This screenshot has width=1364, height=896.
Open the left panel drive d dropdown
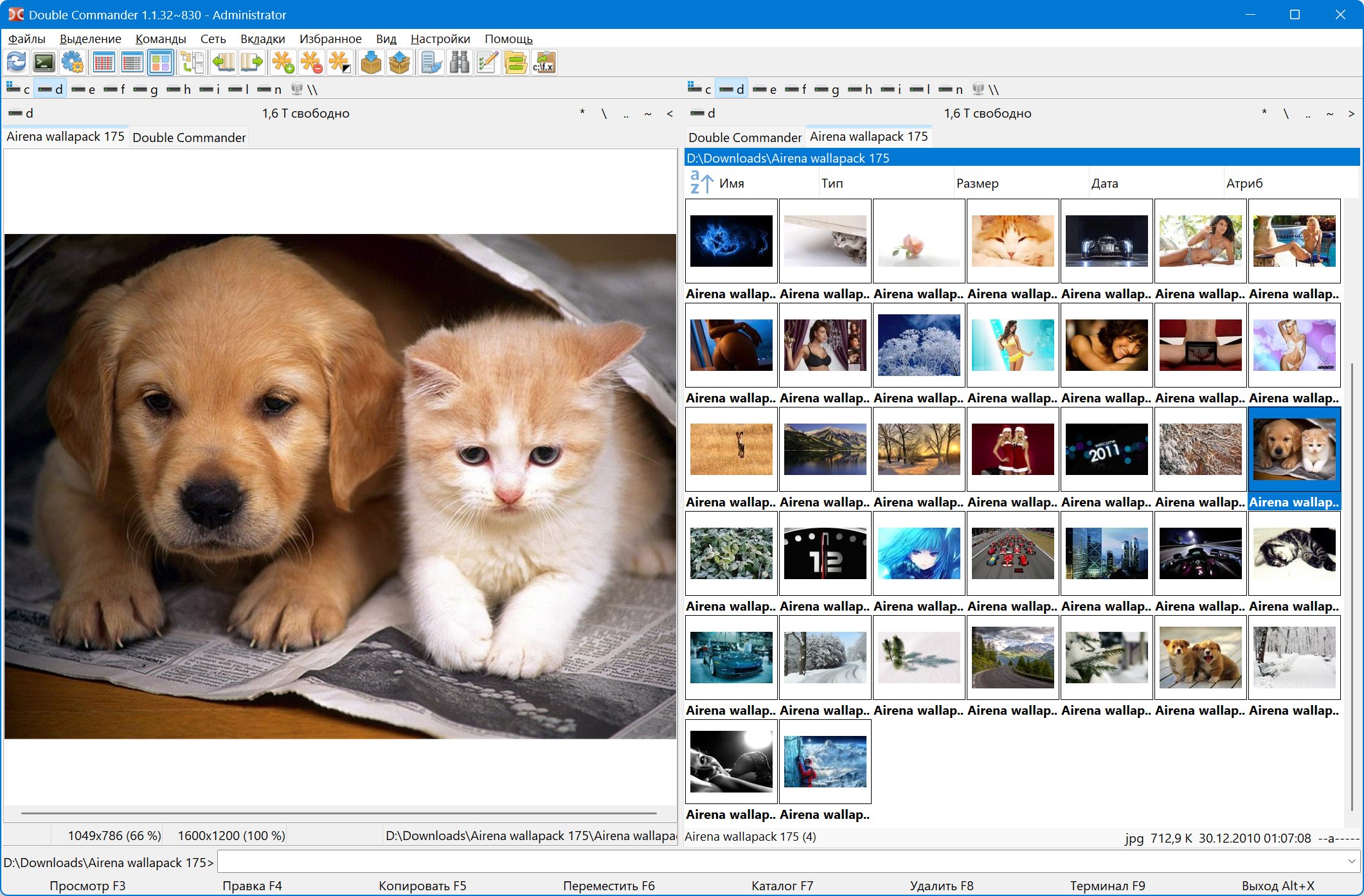pos(21,113)
